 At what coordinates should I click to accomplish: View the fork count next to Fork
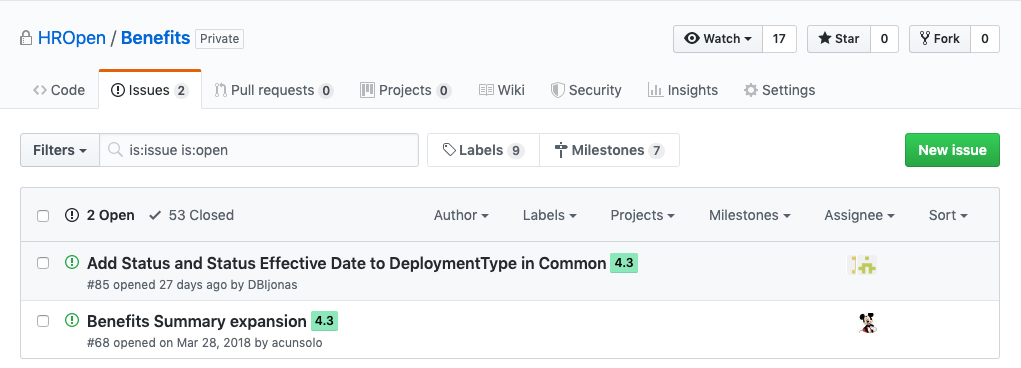985,39
